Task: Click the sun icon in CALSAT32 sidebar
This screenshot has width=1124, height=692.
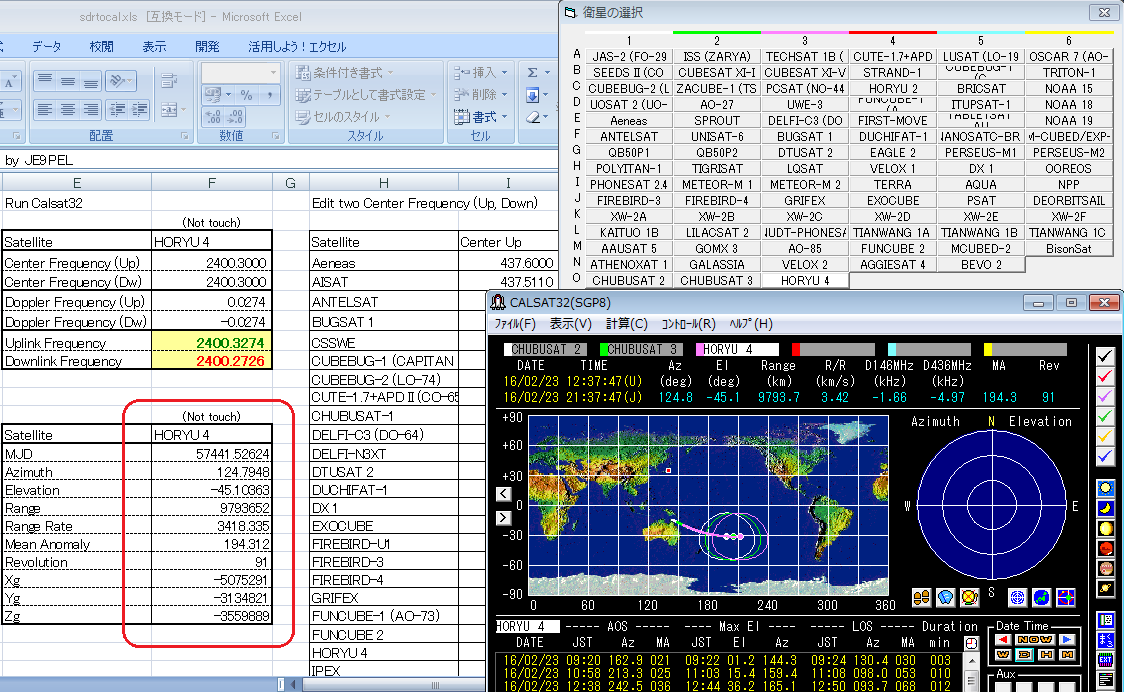Action: tap(1105, 488)
